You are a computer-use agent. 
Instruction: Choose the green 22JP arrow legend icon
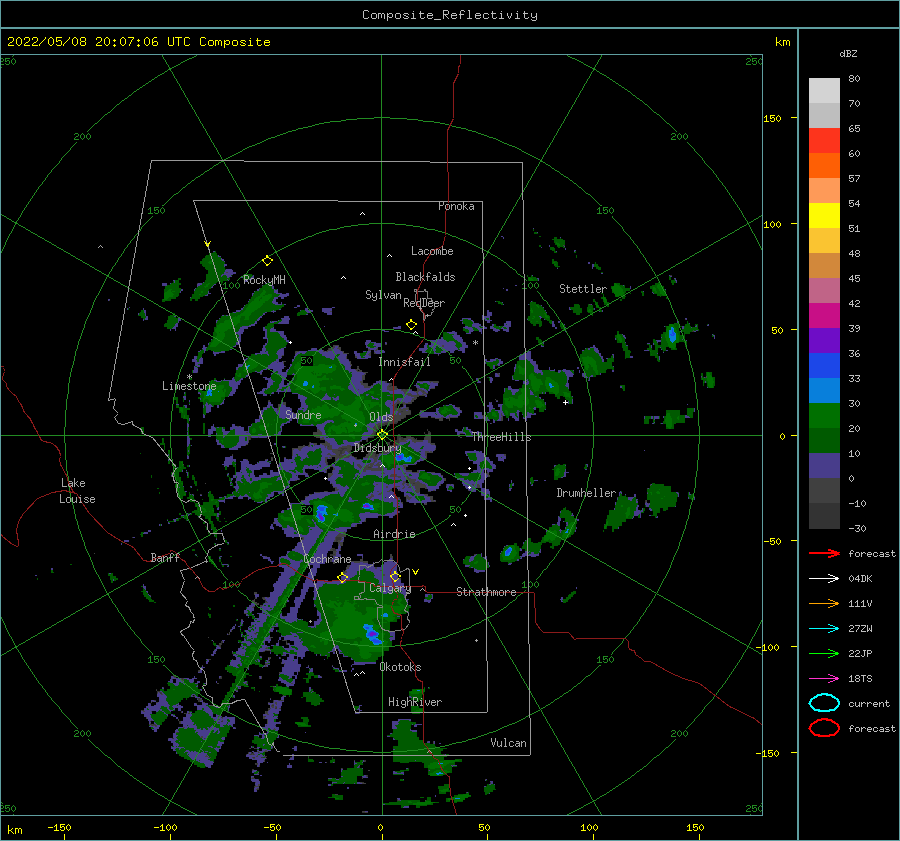click(824, 653)
